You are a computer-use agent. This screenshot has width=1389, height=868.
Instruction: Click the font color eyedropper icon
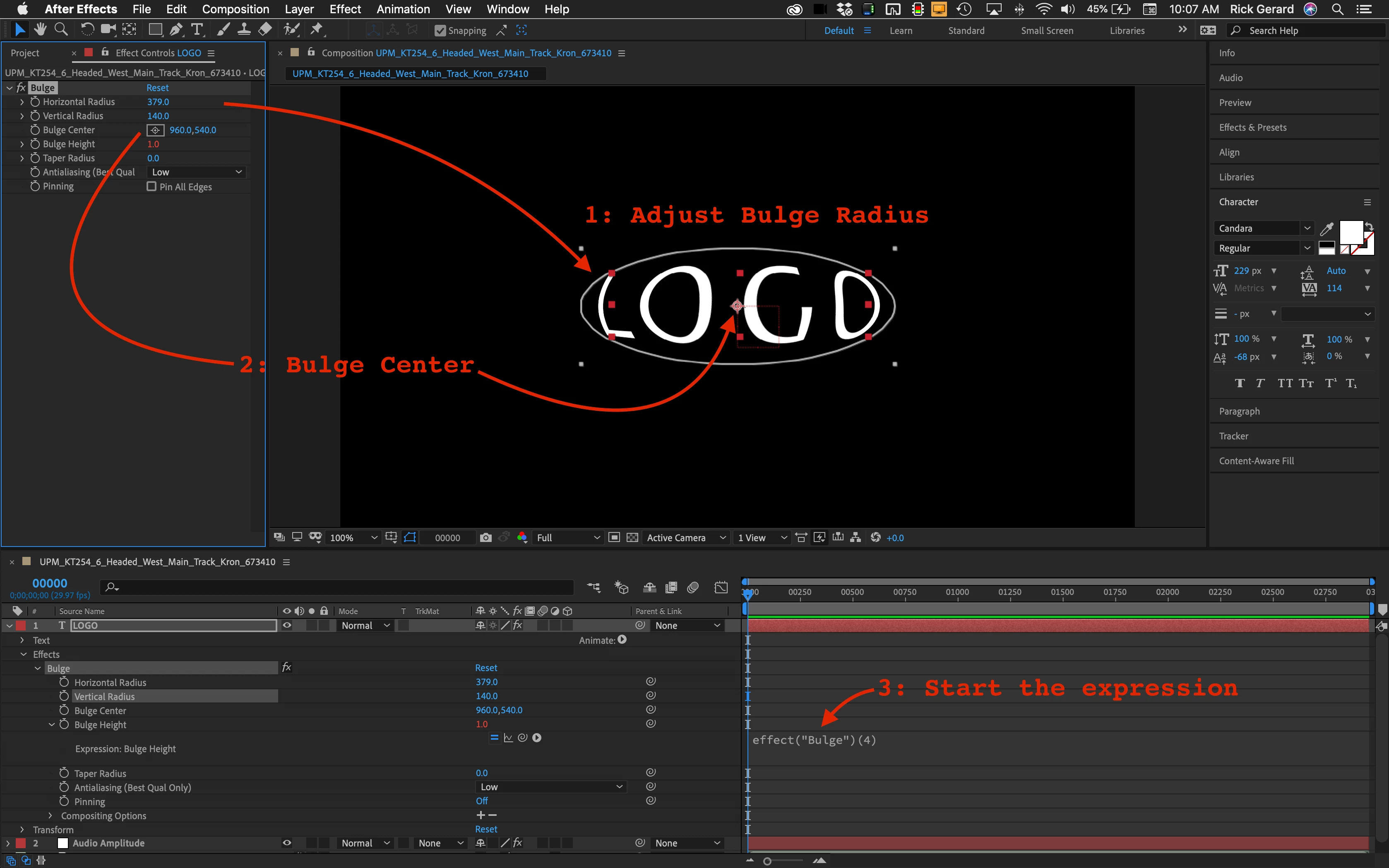click(x=1327, y=229)
